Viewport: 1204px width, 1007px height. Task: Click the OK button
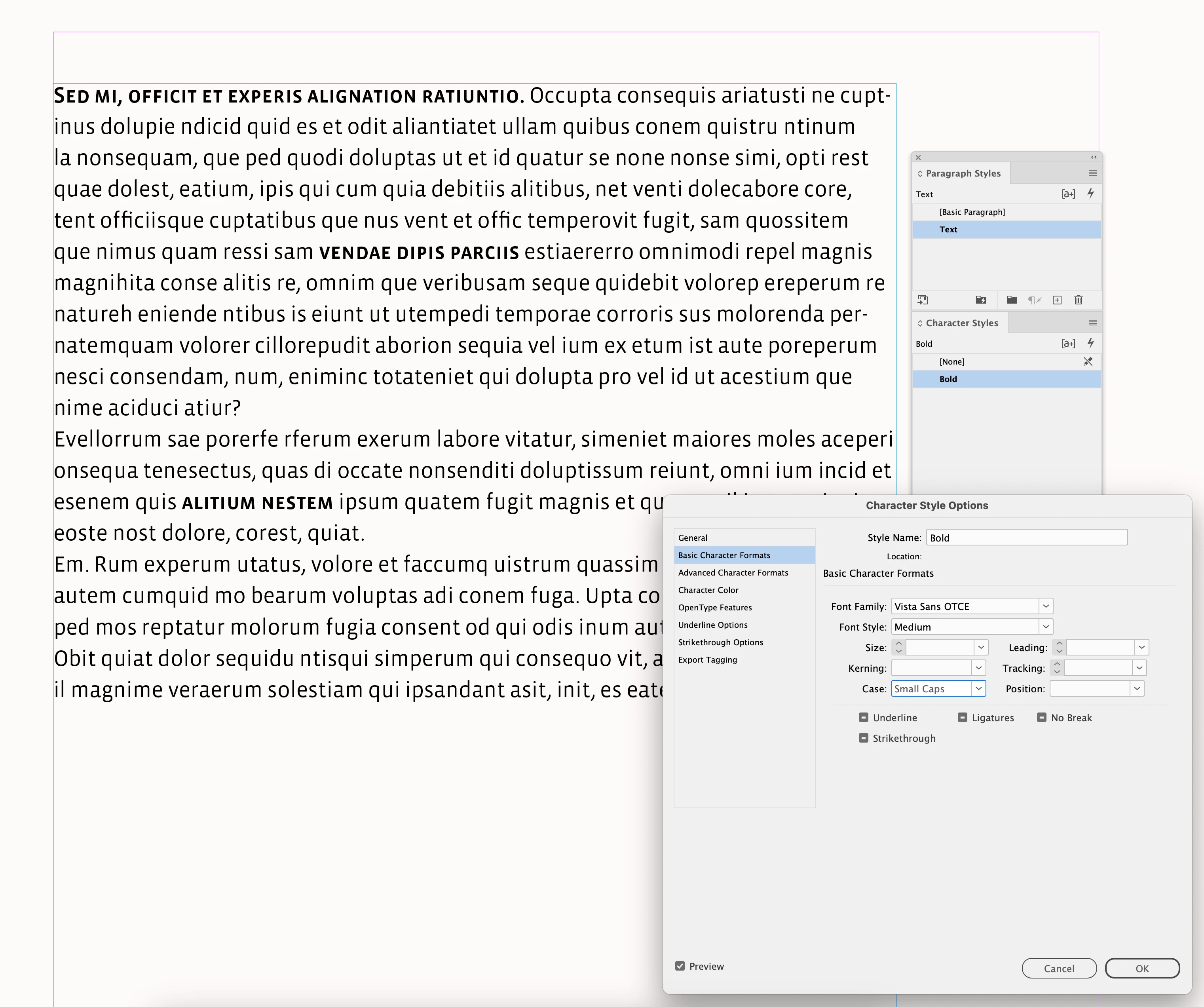[1141, 969]
